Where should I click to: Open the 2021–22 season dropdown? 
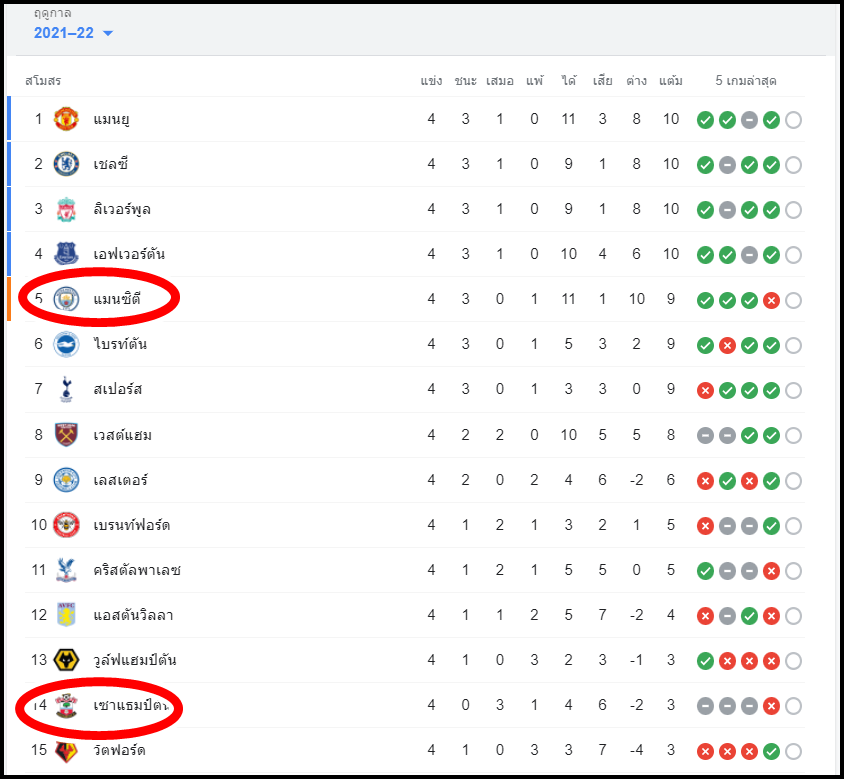(73, 33)
